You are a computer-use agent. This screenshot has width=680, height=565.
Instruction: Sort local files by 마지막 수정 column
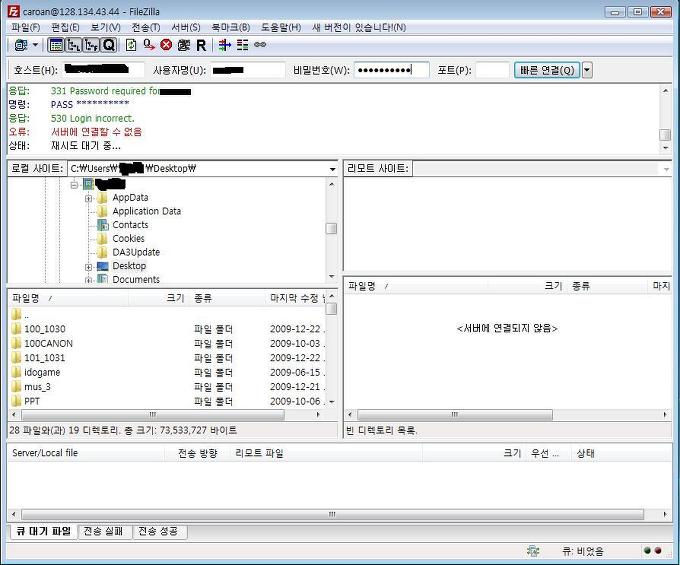click(x=296, y=298)
